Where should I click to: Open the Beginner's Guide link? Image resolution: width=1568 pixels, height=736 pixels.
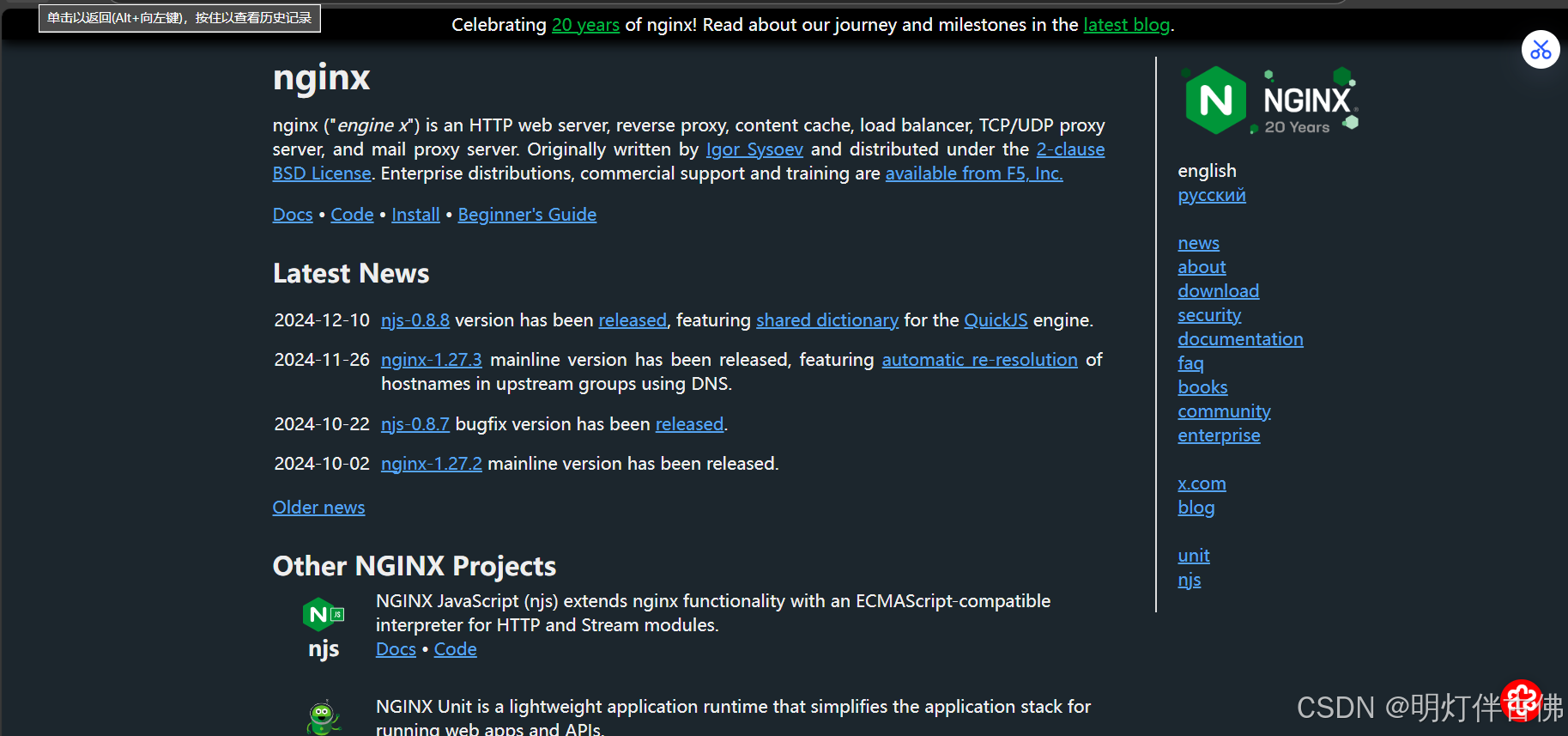click(x=527, y=215)
